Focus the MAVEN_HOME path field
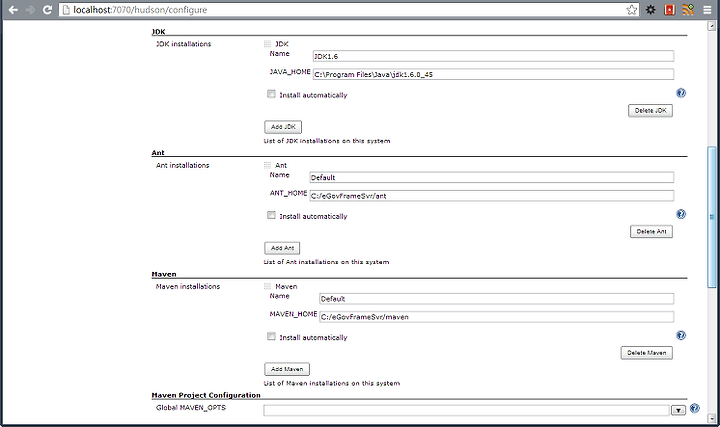720x427 pixels. [496, 317]
